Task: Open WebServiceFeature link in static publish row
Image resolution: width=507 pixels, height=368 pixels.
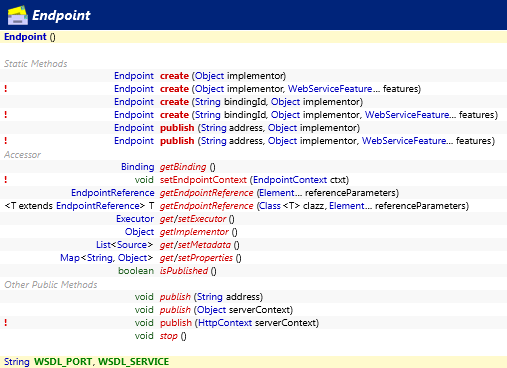Action: [x=404, y=141]
